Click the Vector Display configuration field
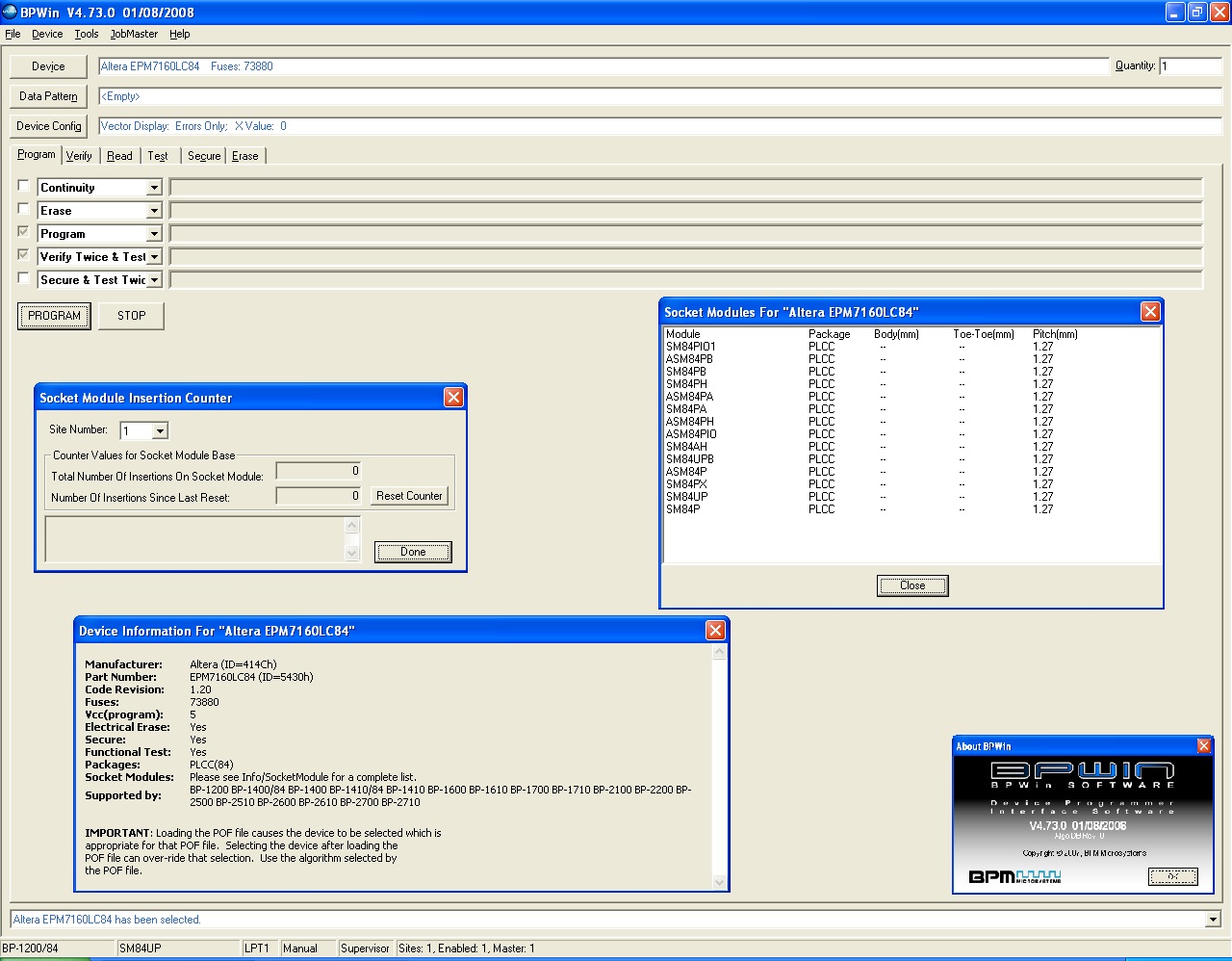1232x961 pixels. pyautogui.click(x=660, y=126)
